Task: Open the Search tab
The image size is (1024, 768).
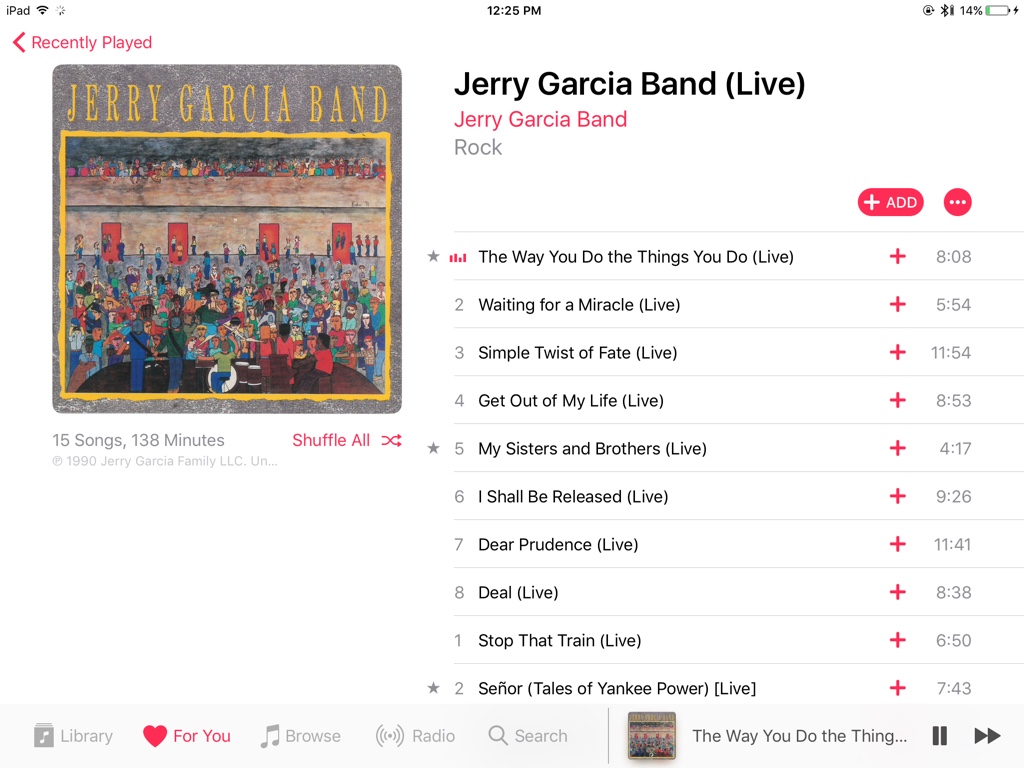Action: (x=528, y=736)
